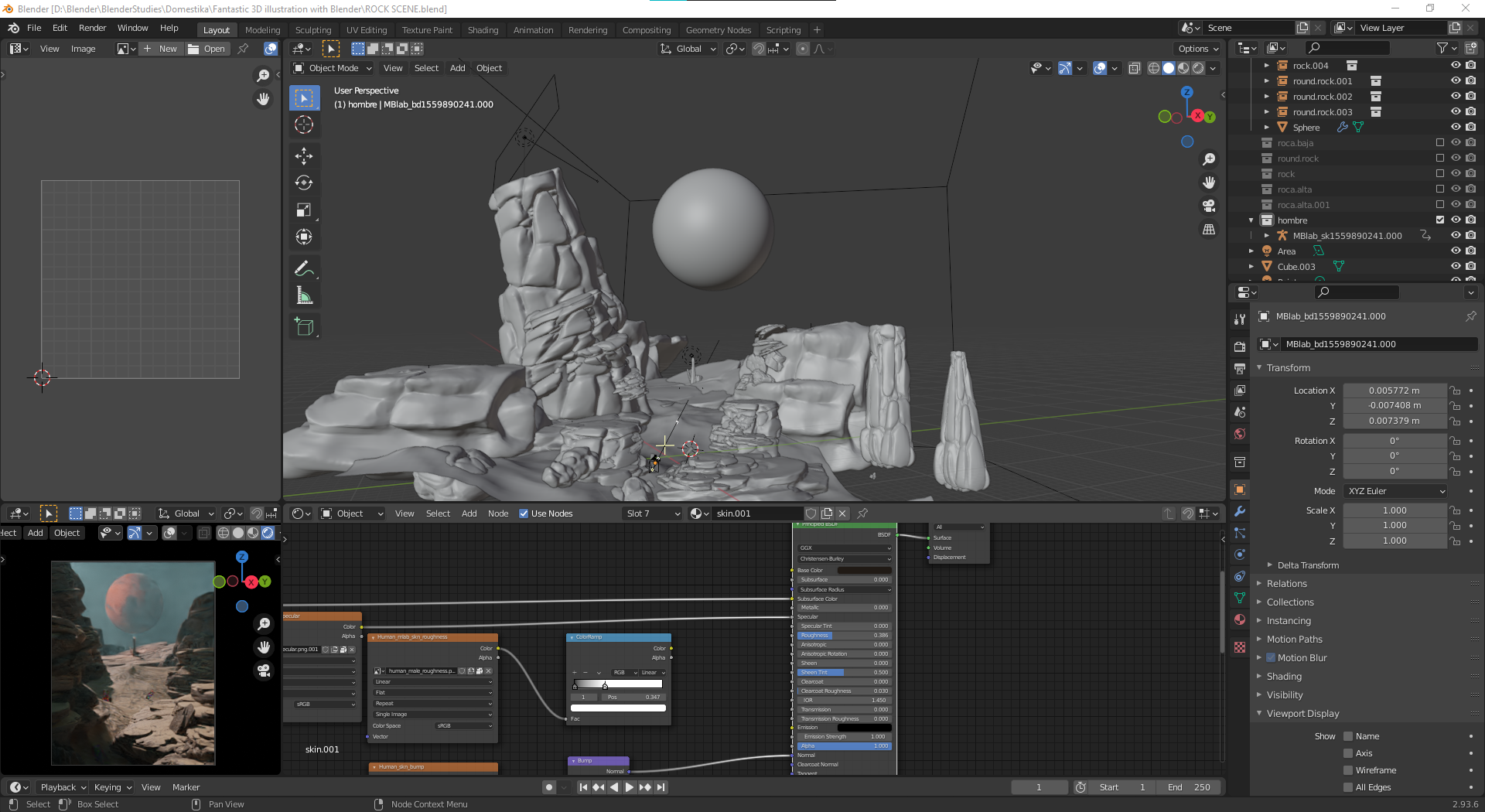The width and height of the screenshot is (1485, 812).
Task: Select the Cursor tool in viewport toolbar
Action: coord(304,125)
